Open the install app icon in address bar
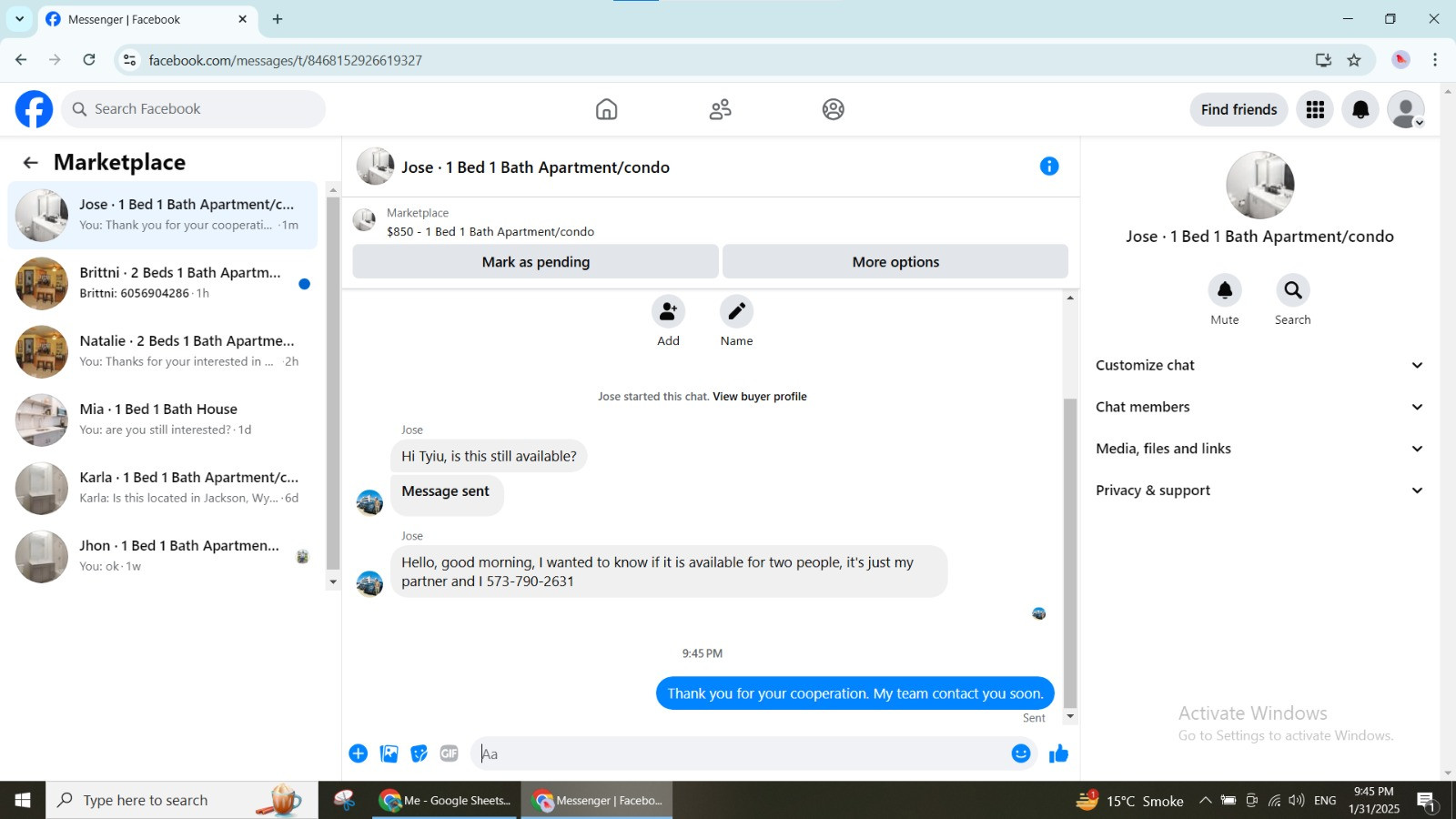 tap(1323, 60)
